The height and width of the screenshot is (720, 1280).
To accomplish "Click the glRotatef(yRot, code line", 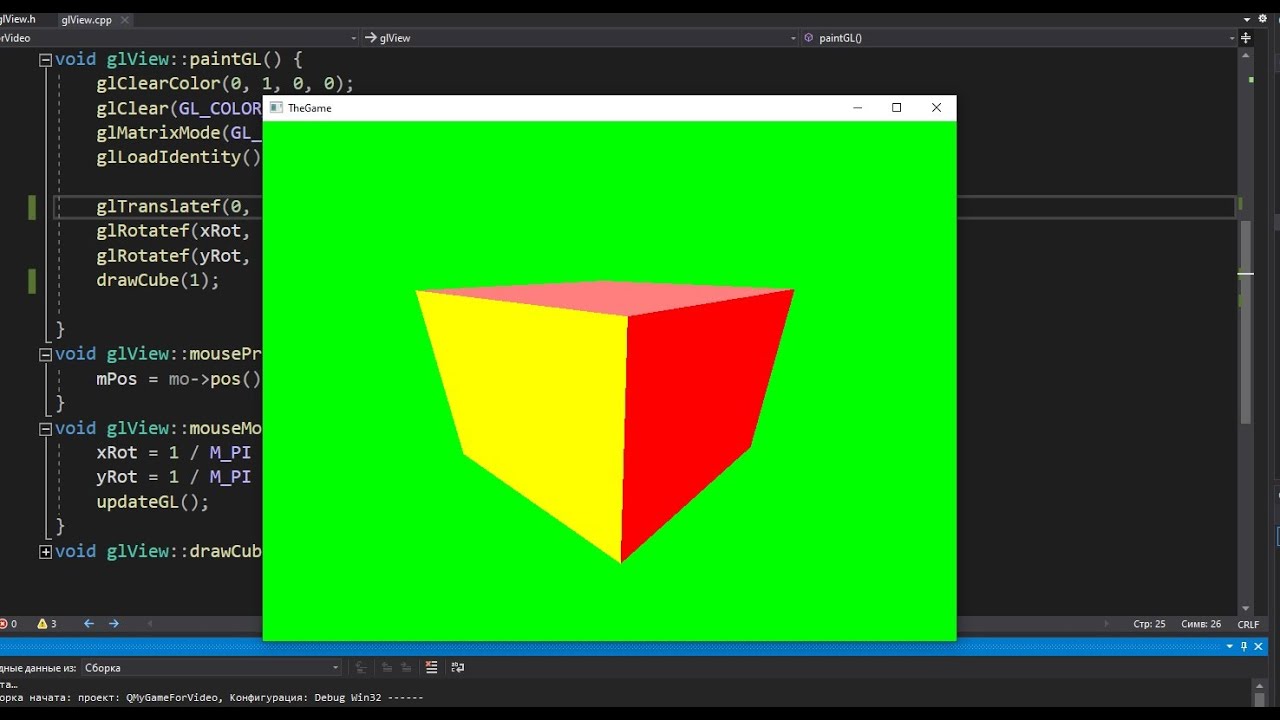I will coord(174,256).
